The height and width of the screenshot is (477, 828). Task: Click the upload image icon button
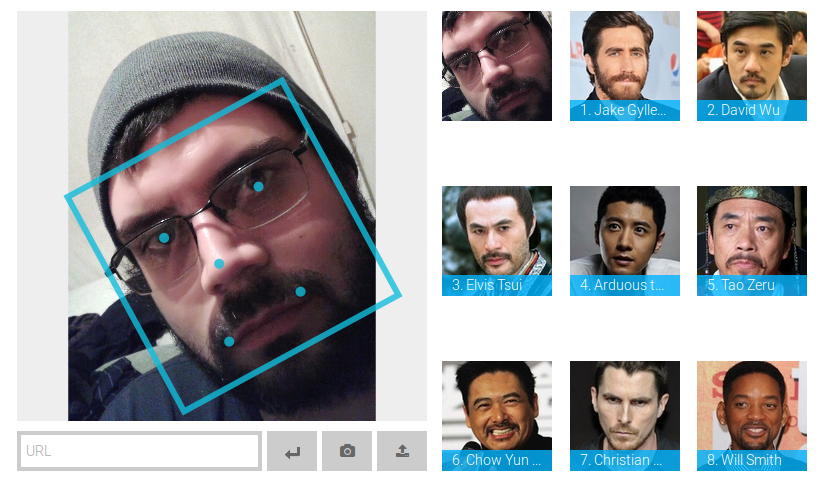tap(402, 451)
